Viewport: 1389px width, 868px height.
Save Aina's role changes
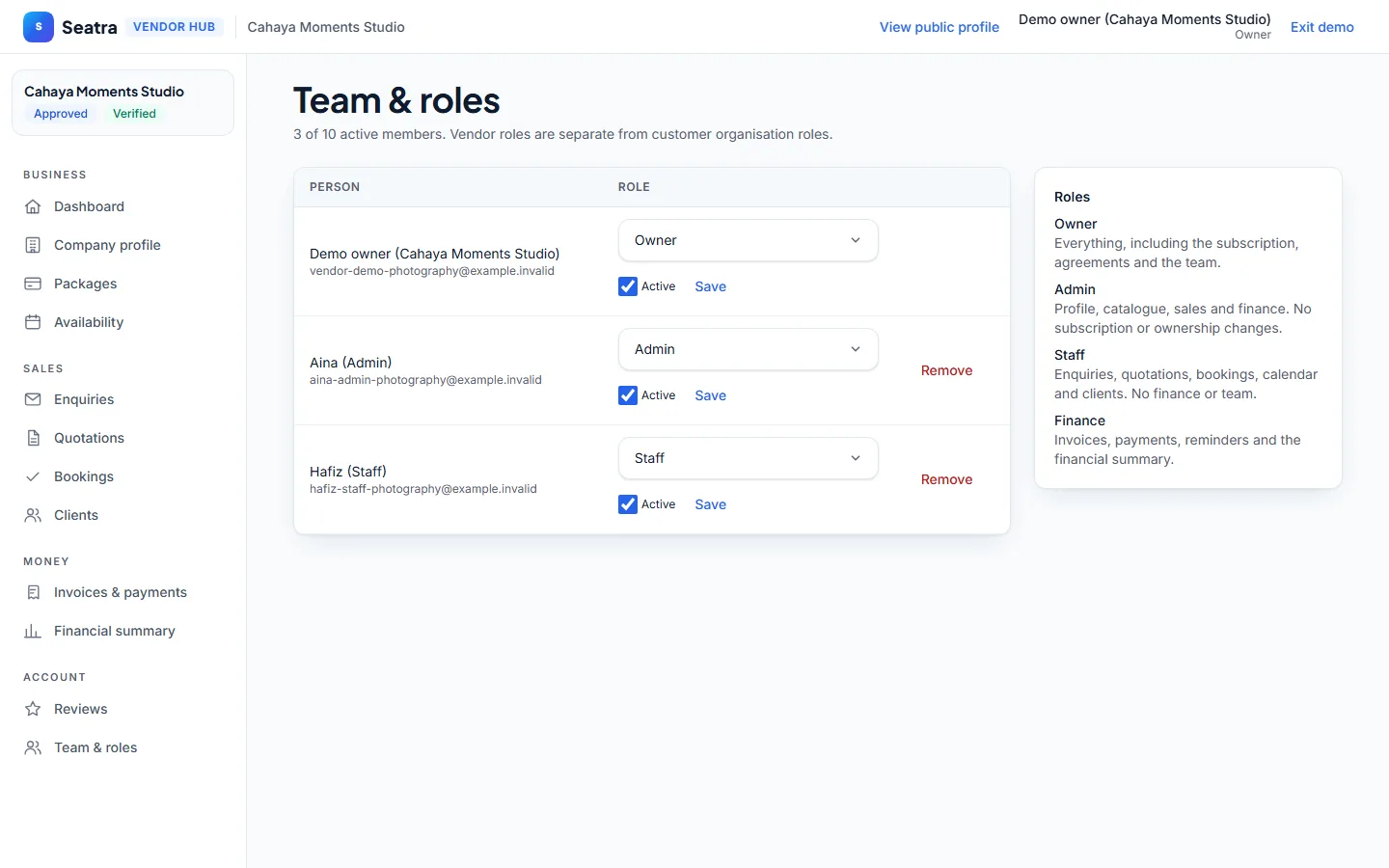pyautogui.click(x=711, y=395)
